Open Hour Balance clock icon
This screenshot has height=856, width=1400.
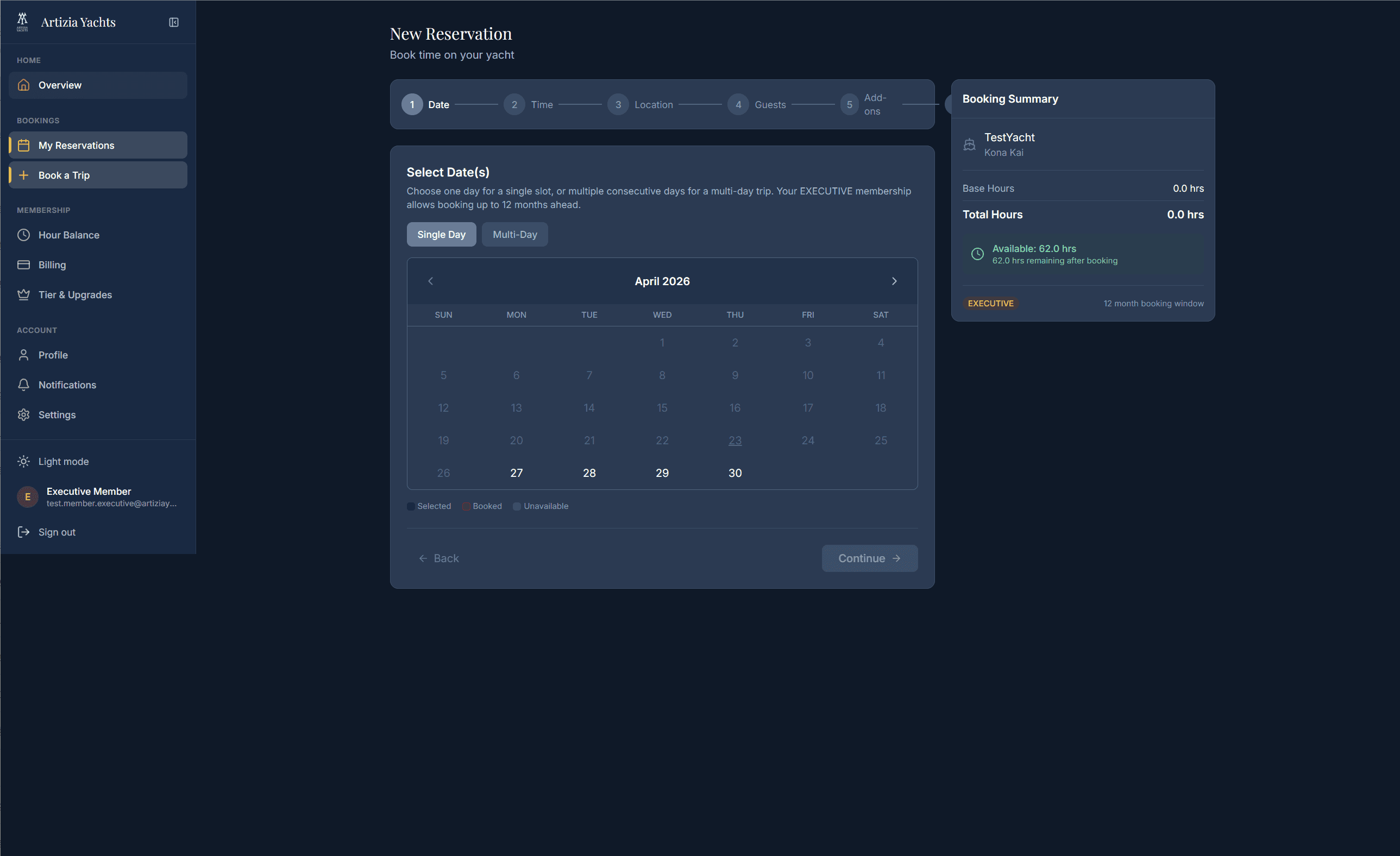(x=23, y=235)
